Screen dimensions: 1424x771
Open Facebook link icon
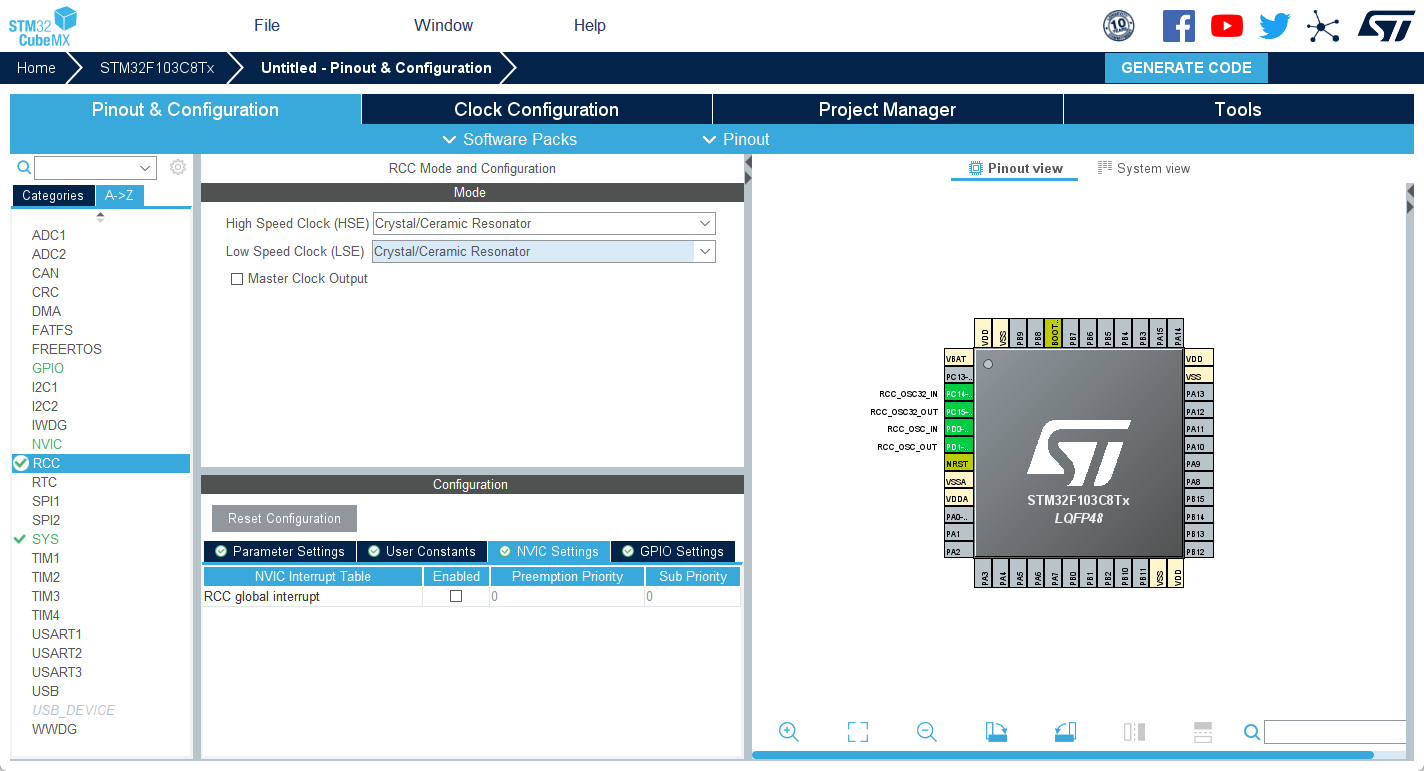1179,26
